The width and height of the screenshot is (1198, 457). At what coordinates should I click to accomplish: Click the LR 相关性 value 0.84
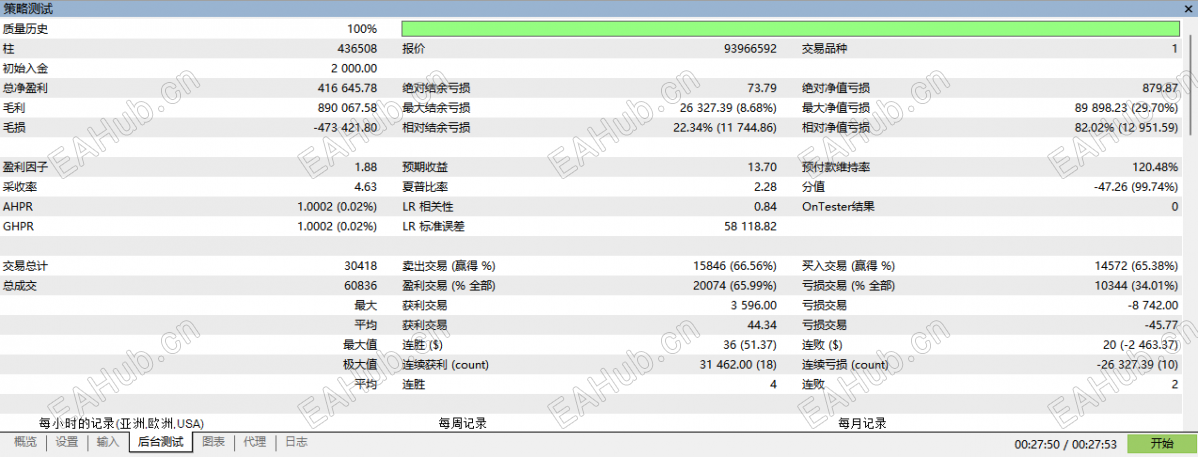(766, 206)
